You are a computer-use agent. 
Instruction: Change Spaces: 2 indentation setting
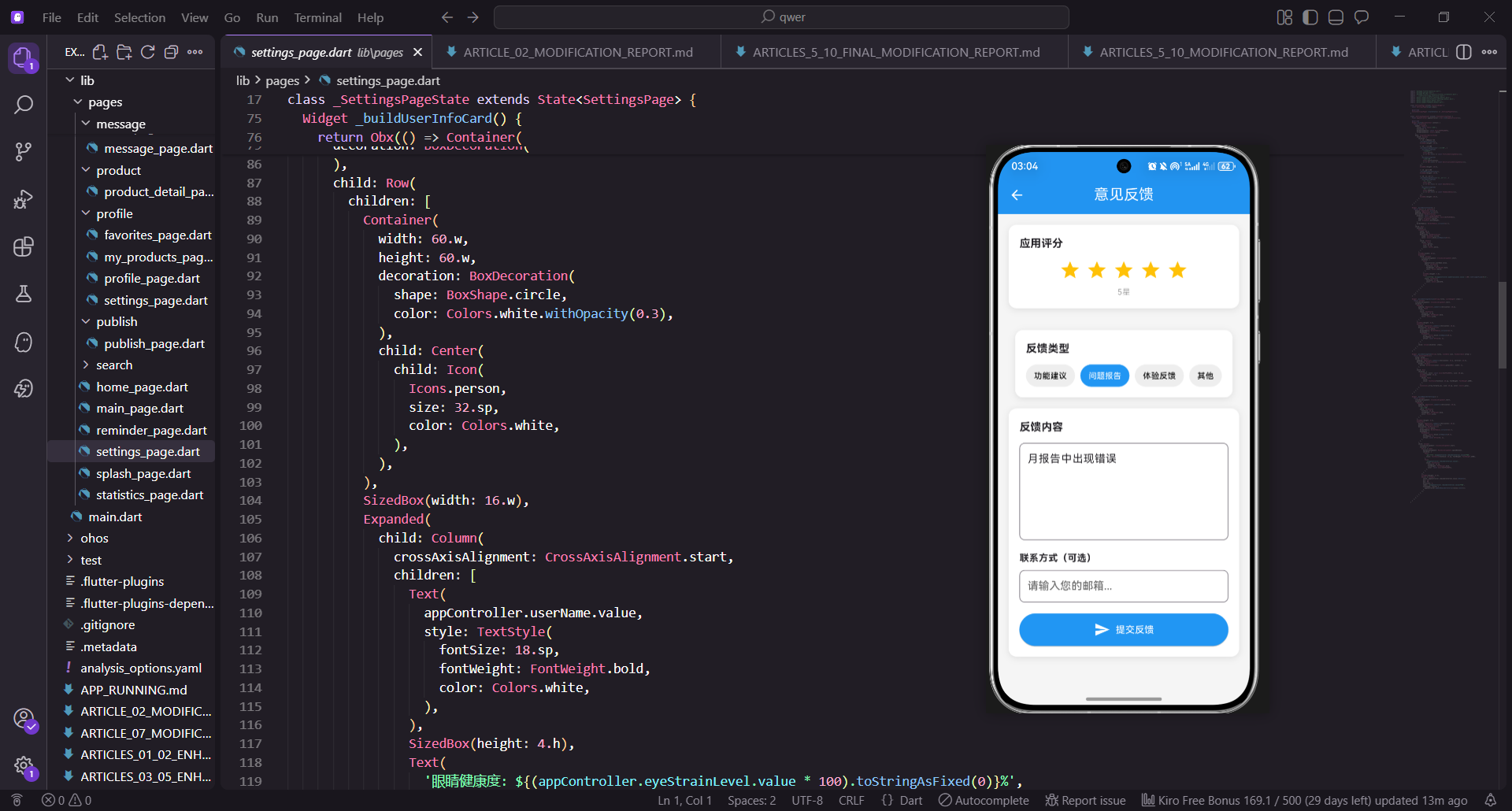(x=751, y=800)
